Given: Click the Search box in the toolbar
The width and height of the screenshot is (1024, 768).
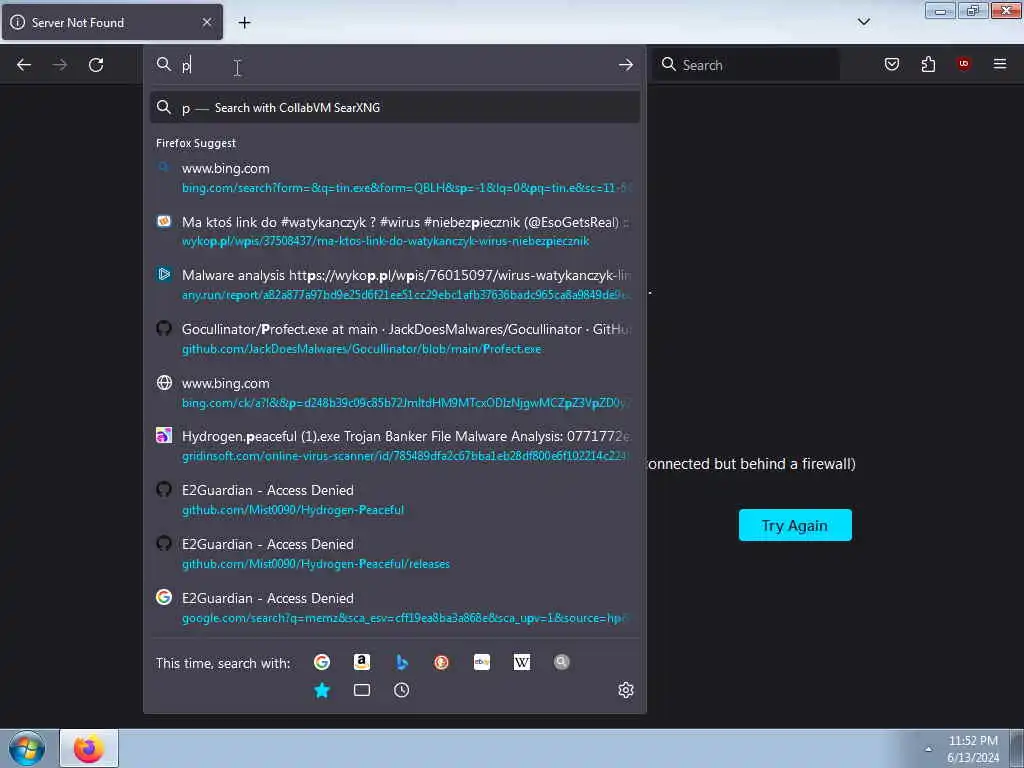Looking at the screenshot, I should pyautogui.click(x=746, y=65).
